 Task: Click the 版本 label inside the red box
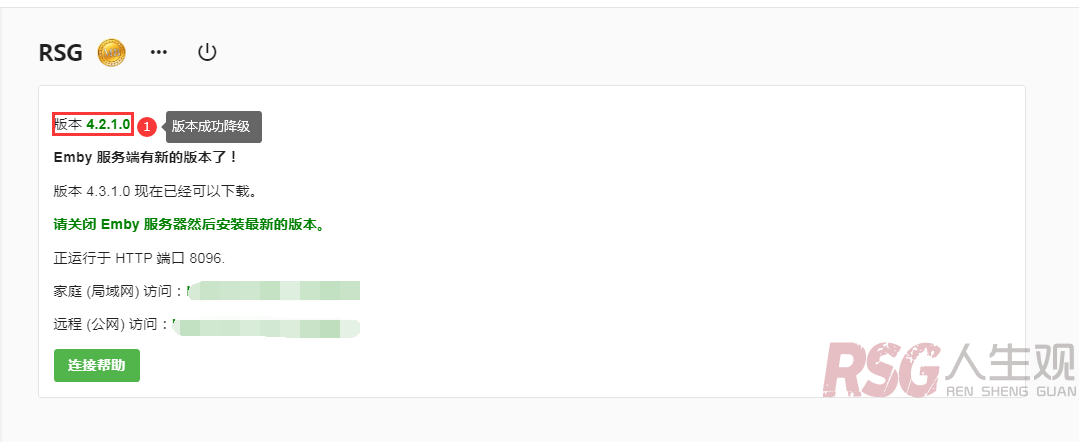pos(68,125)
